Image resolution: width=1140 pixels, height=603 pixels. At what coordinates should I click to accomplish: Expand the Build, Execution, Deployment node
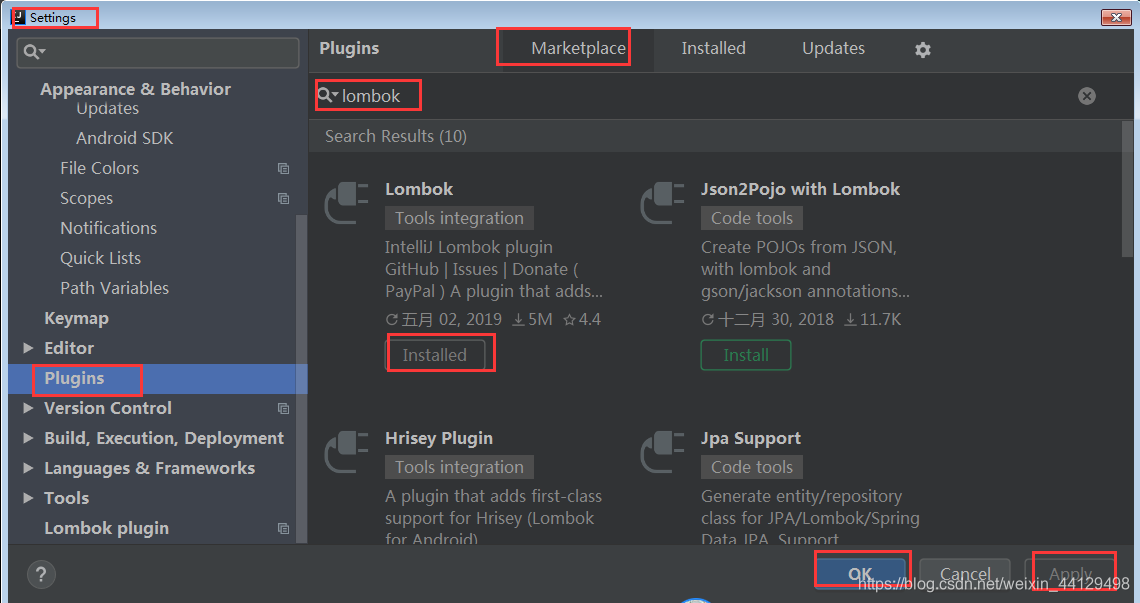pyautogui.click(x=28, y=438)
